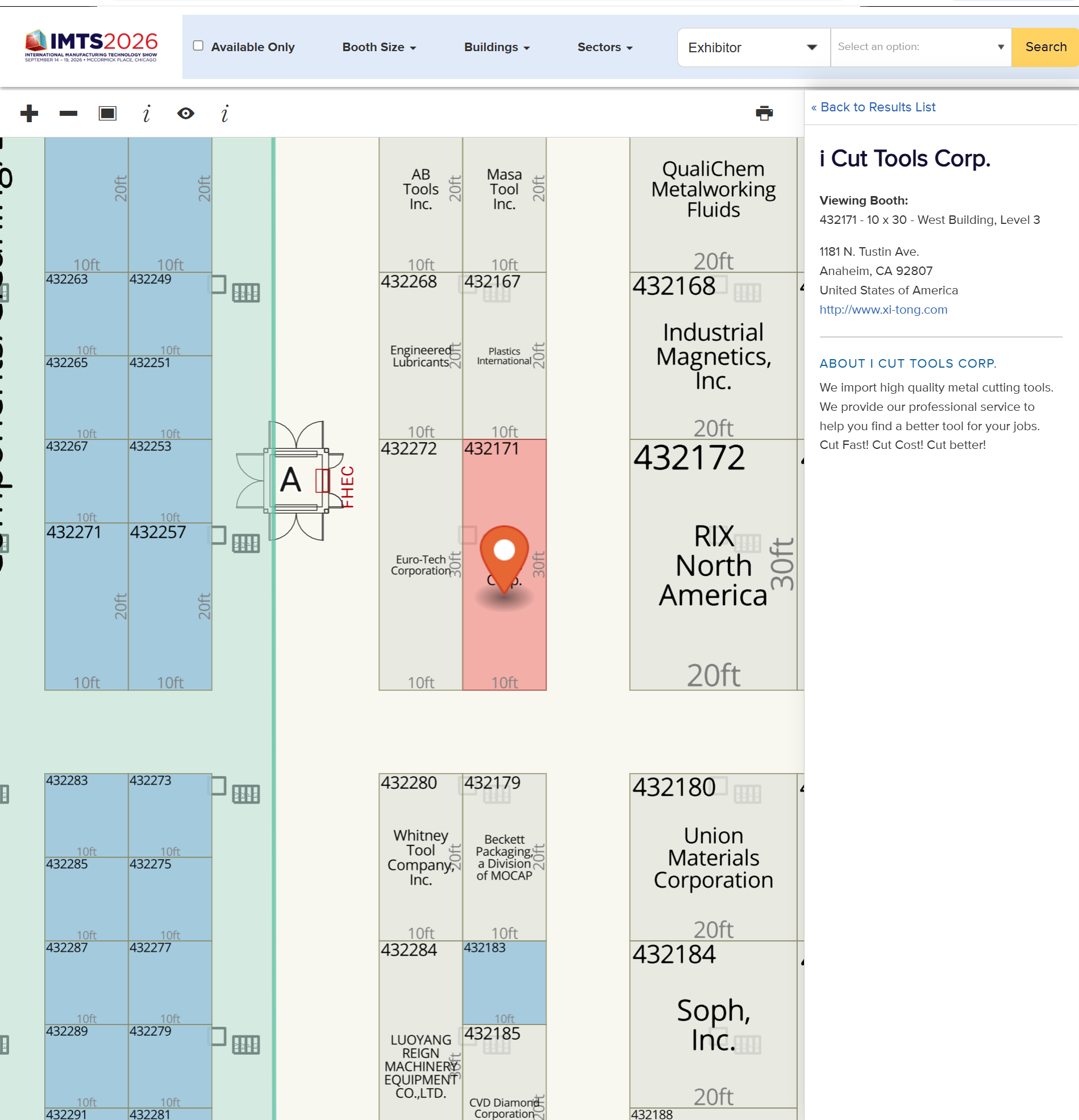Click the fit-to-screen rectangle icon
Screen dimensions: 1079x1120
pos(107,113)
